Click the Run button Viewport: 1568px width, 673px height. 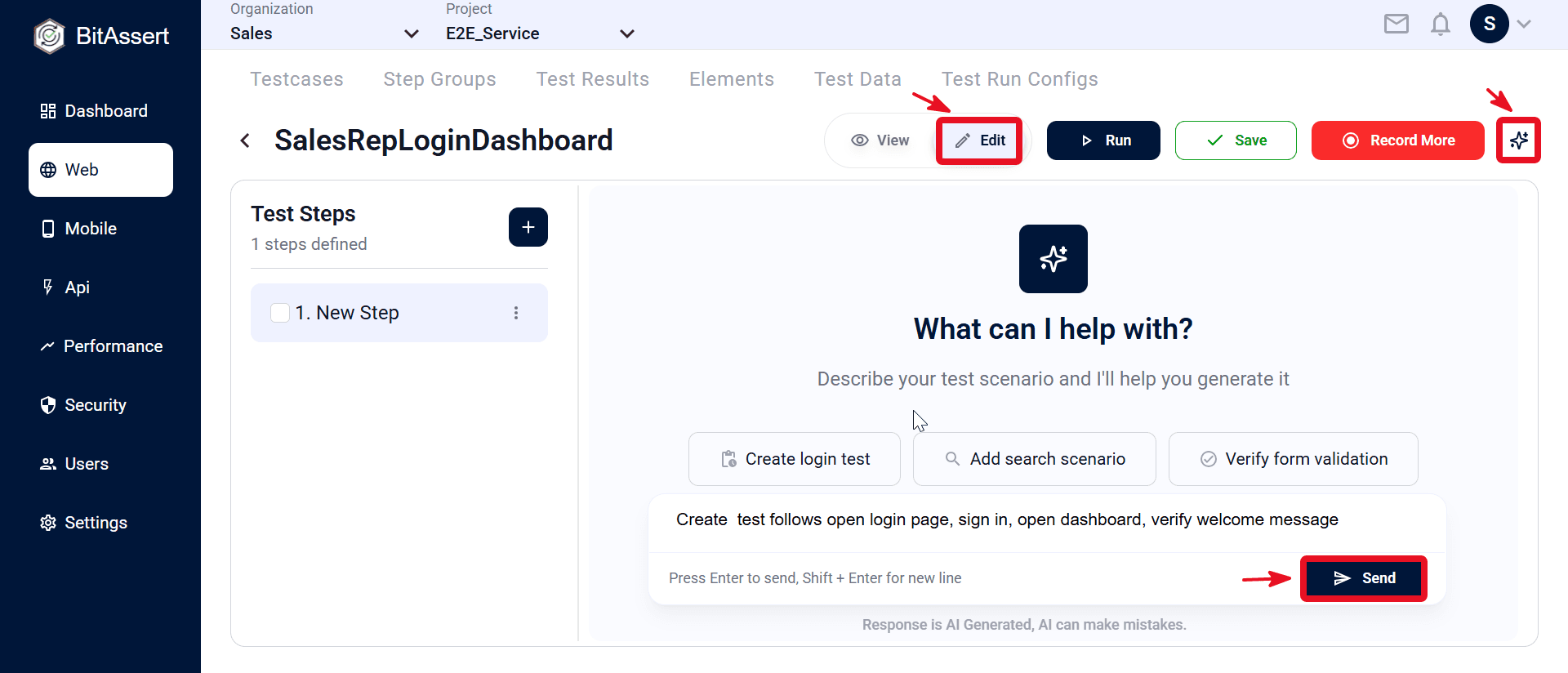(x=1103, y=140)
